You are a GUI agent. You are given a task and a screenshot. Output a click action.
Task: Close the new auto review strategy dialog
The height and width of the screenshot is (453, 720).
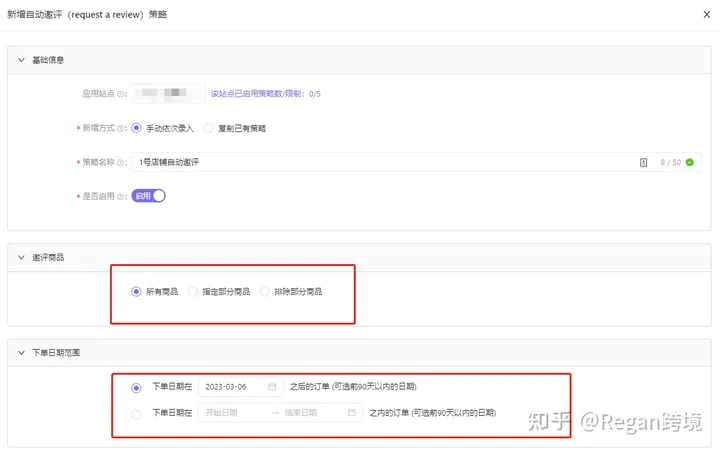(x=706, y=14)
